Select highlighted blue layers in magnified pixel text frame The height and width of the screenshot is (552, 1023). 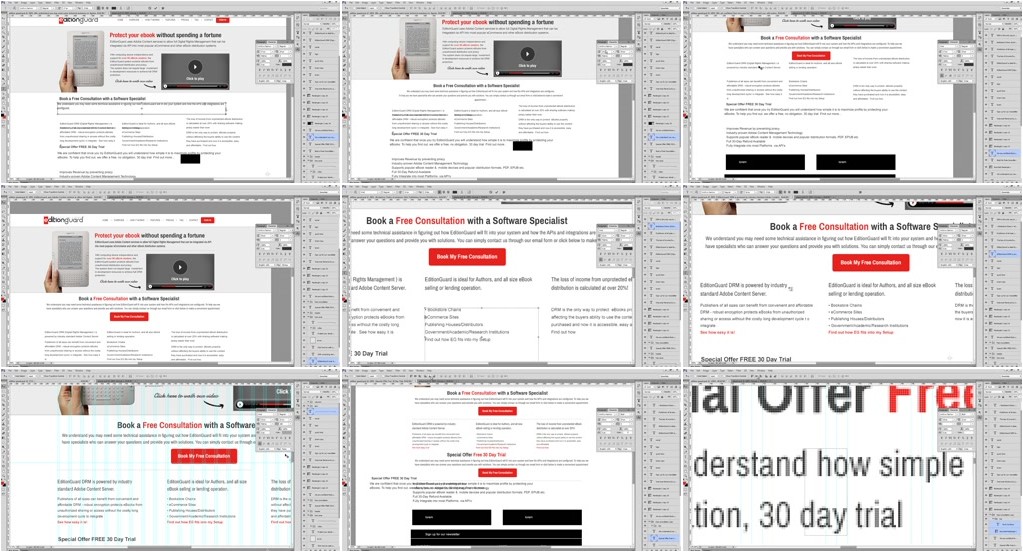(1002, 528)
